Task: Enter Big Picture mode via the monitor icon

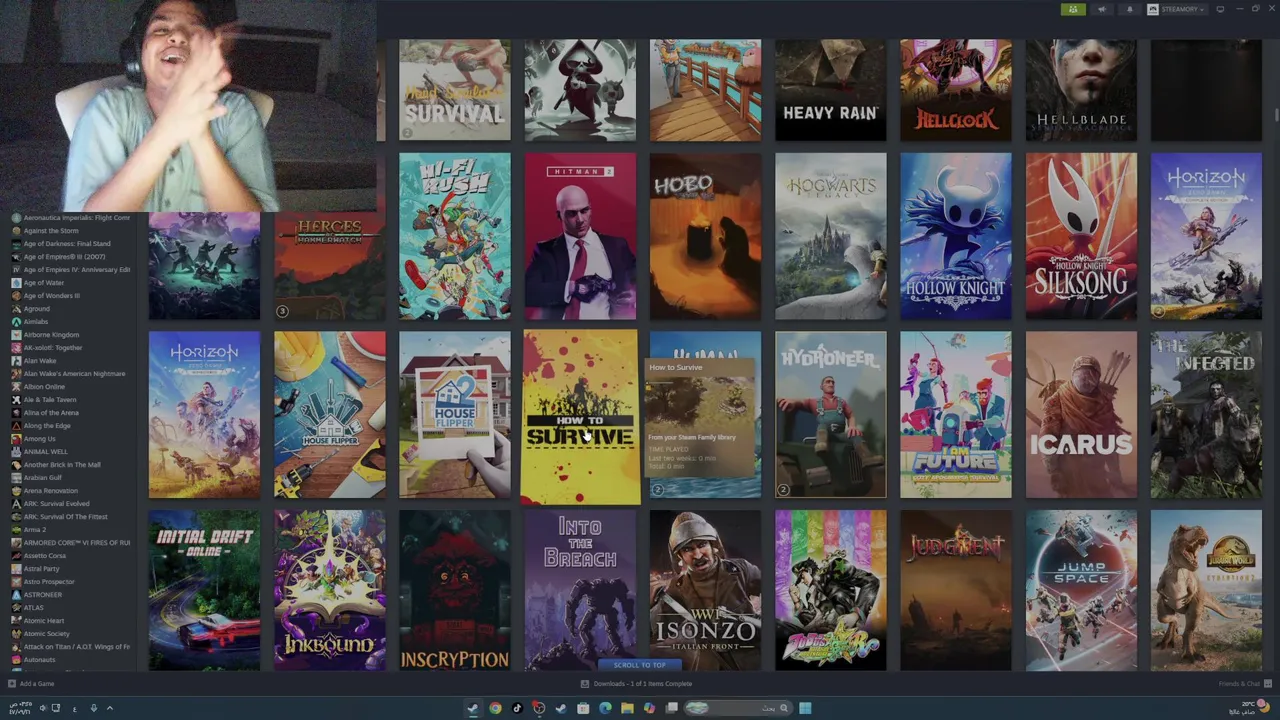Action: tap(1220, 9)
